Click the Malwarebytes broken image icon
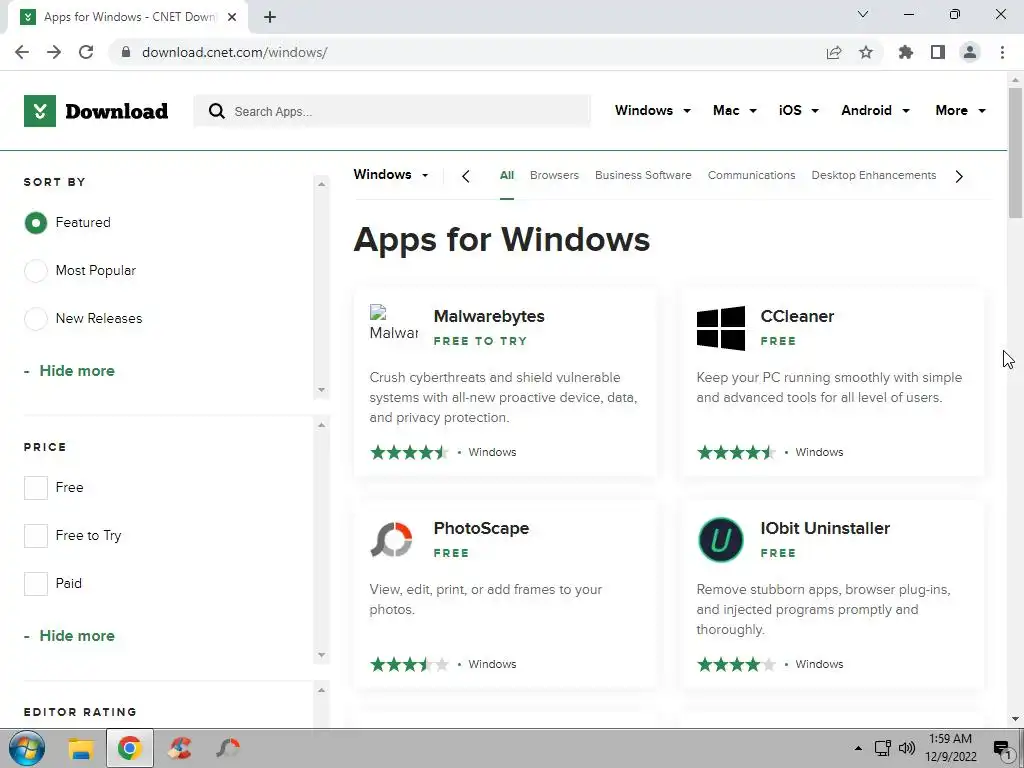Screen dimensions: 1024x768 (x=394, y=324)
